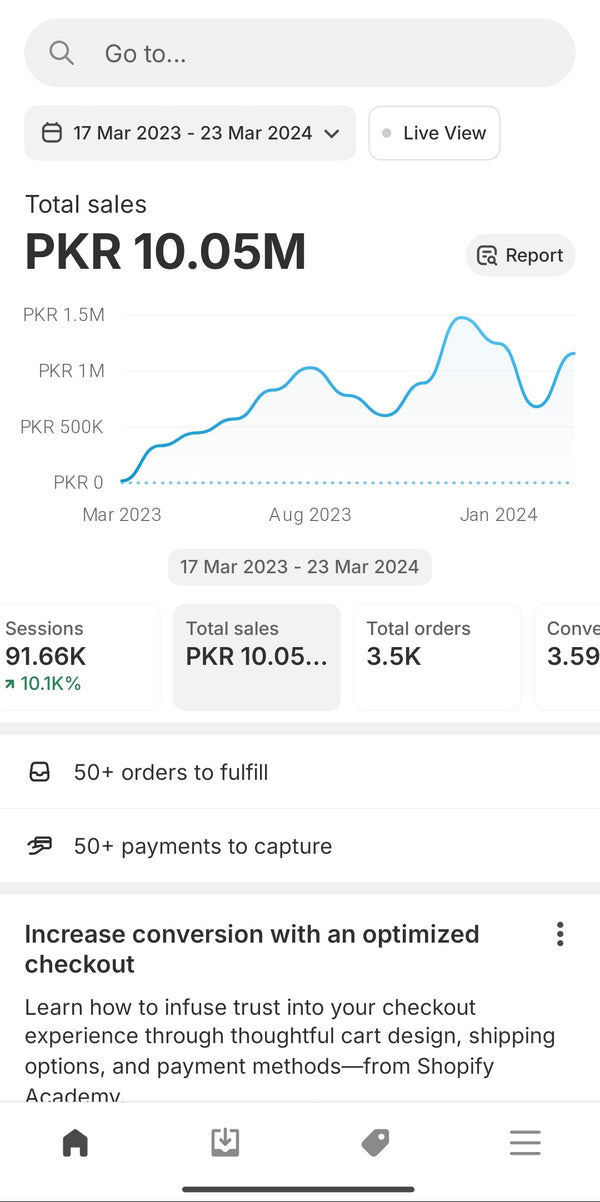
Task: Expand the date range dropdown chevron
Action: click(333, 133)
